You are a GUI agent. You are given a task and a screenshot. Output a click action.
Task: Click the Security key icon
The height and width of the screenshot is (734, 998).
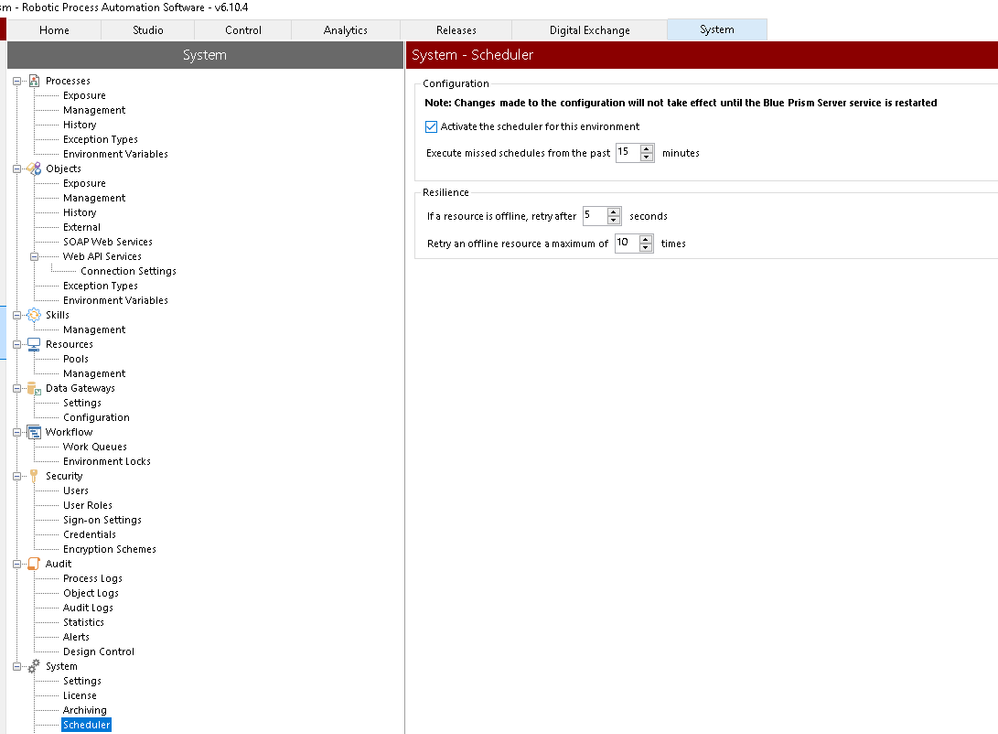click(34, 476)
